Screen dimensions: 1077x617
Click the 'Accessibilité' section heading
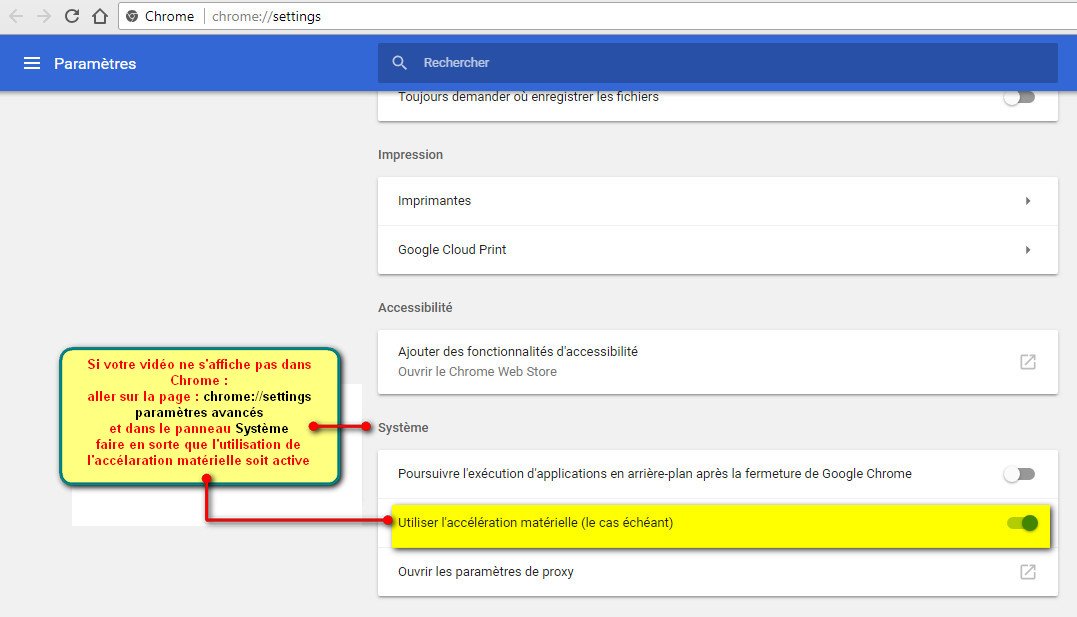(x=415, y=307)
